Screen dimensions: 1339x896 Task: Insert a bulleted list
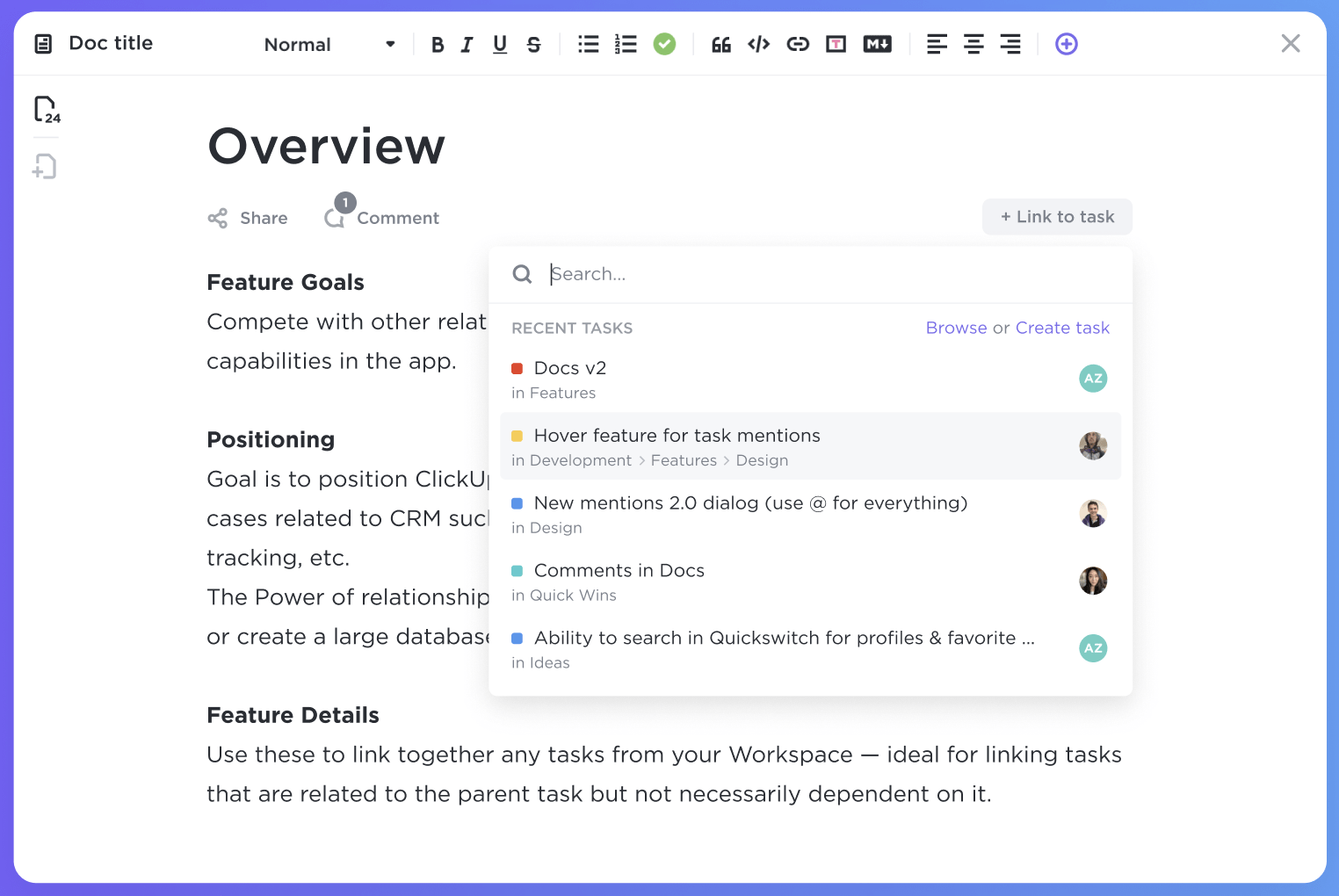tap(588, 44)
